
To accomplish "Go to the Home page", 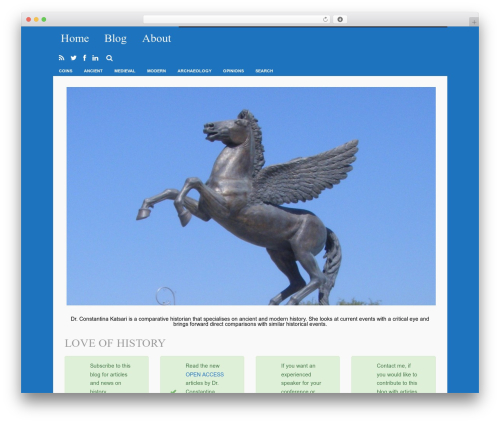I will tap(75, 38).
